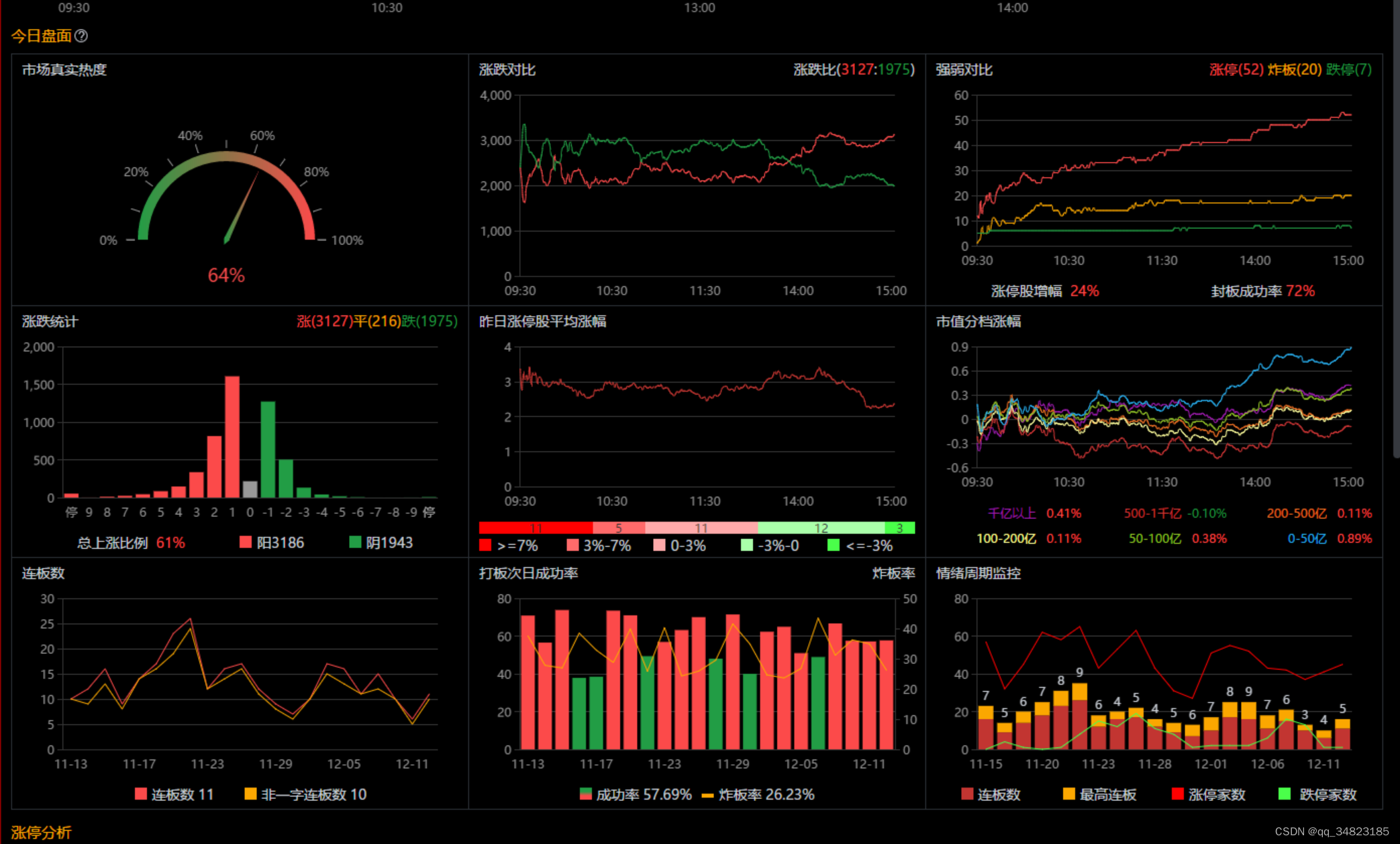Click the 昨日涨停股平均涨幅 title

click(x=542, y=322)
